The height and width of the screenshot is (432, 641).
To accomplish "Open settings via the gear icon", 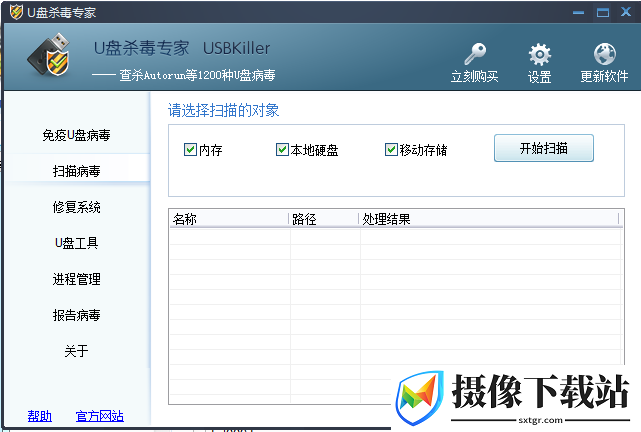I will 540,54.
